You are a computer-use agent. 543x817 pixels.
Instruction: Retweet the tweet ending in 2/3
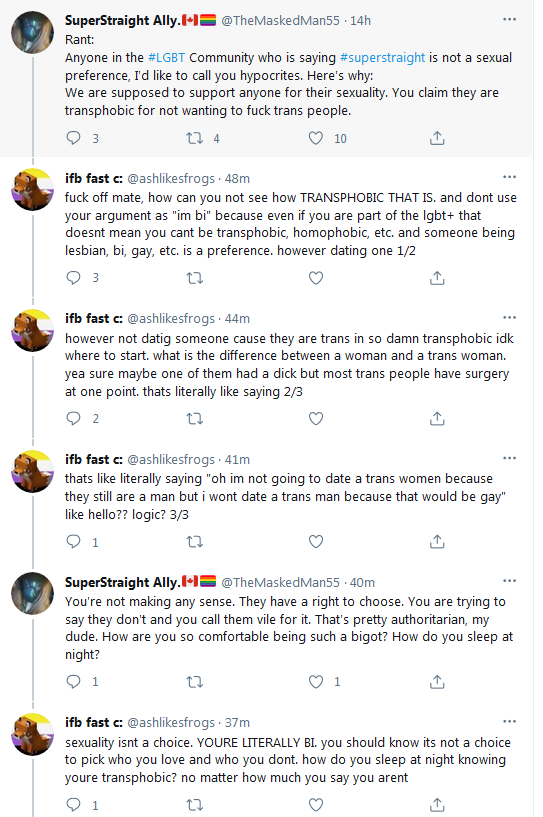coord(195,418)
